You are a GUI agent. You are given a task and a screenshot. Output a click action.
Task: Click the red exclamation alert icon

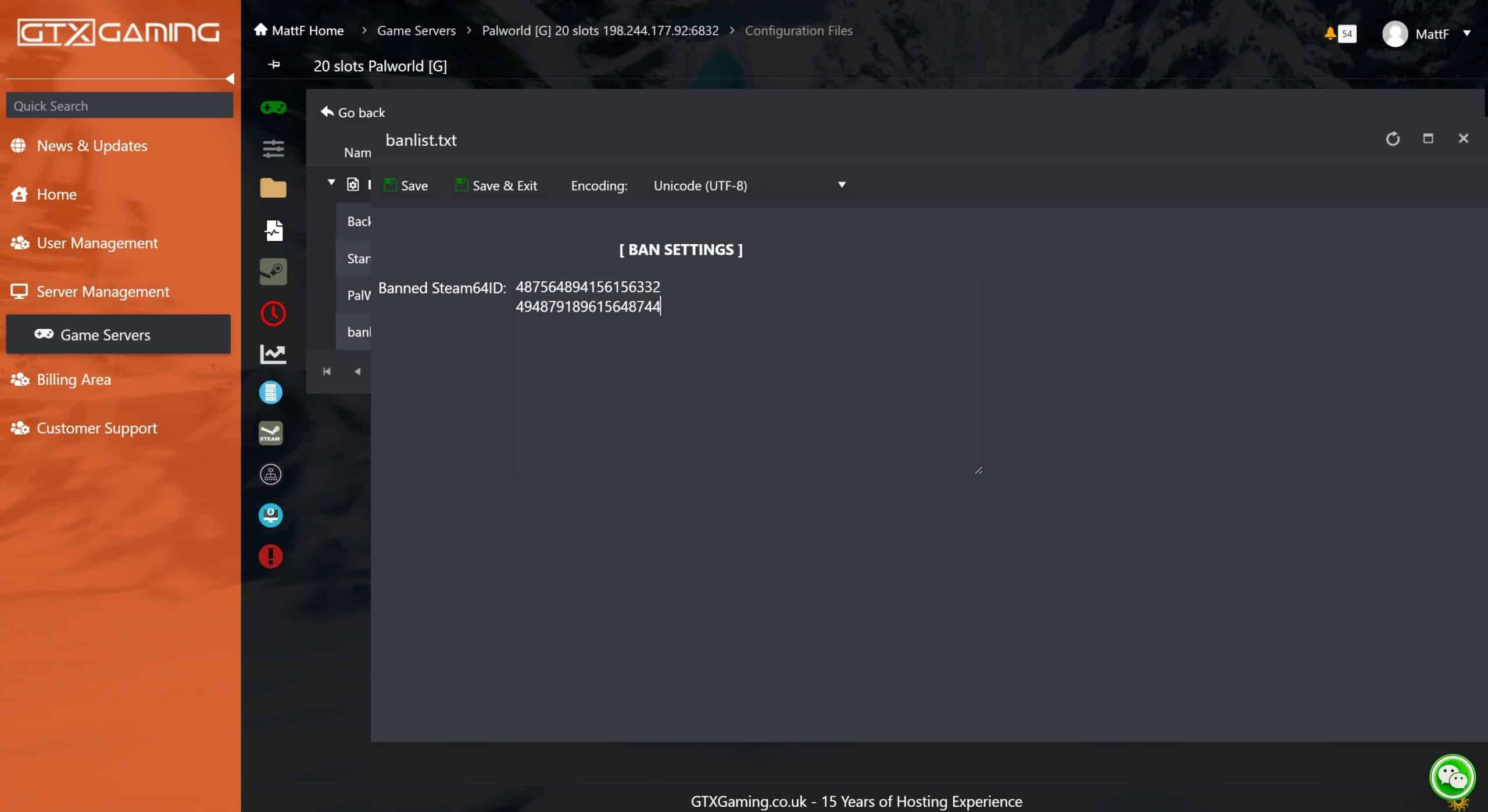point(270,556)
